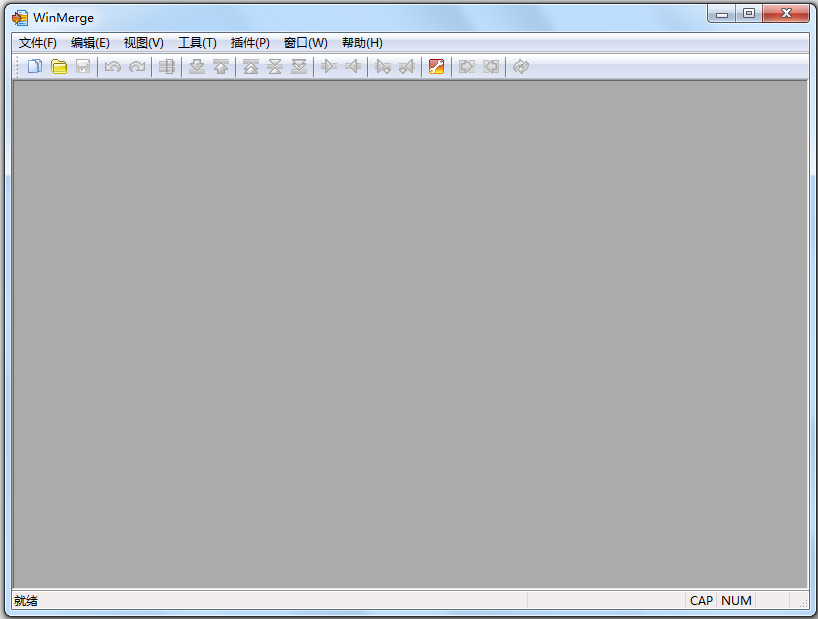Open the 插件(P) menu
The width and height of the screenshot is (818, 619).
tap(249, 43)
